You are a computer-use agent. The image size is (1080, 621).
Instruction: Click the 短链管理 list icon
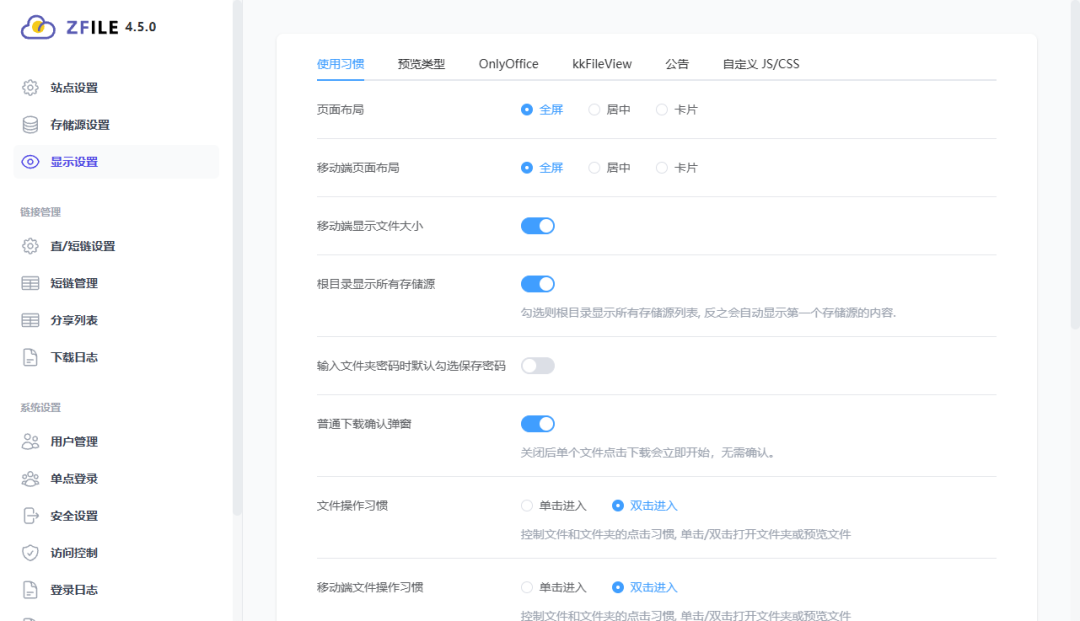[30, 282]
